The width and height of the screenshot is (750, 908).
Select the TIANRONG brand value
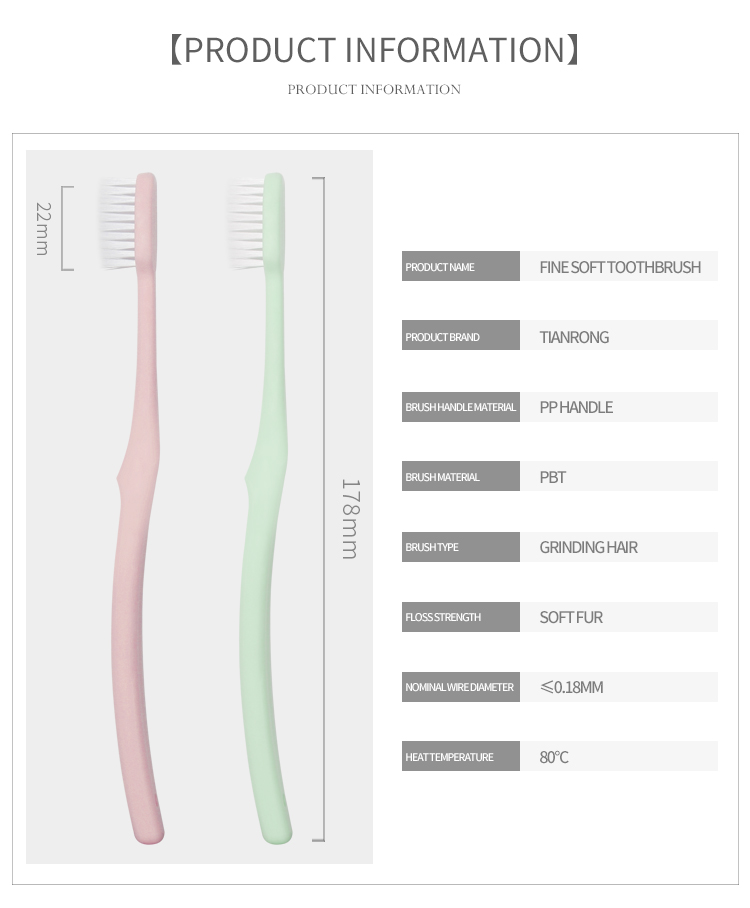[574, 337]
